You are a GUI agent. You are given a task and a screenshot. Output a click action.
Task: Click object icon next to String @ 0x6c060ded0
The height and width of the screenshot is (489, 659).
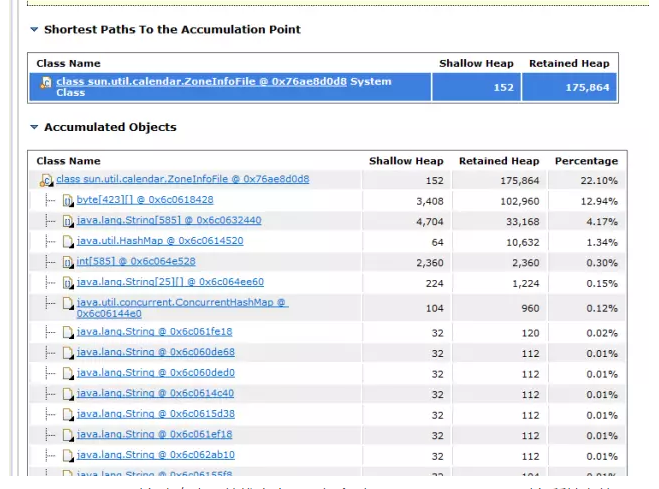(x=68, y=373)
